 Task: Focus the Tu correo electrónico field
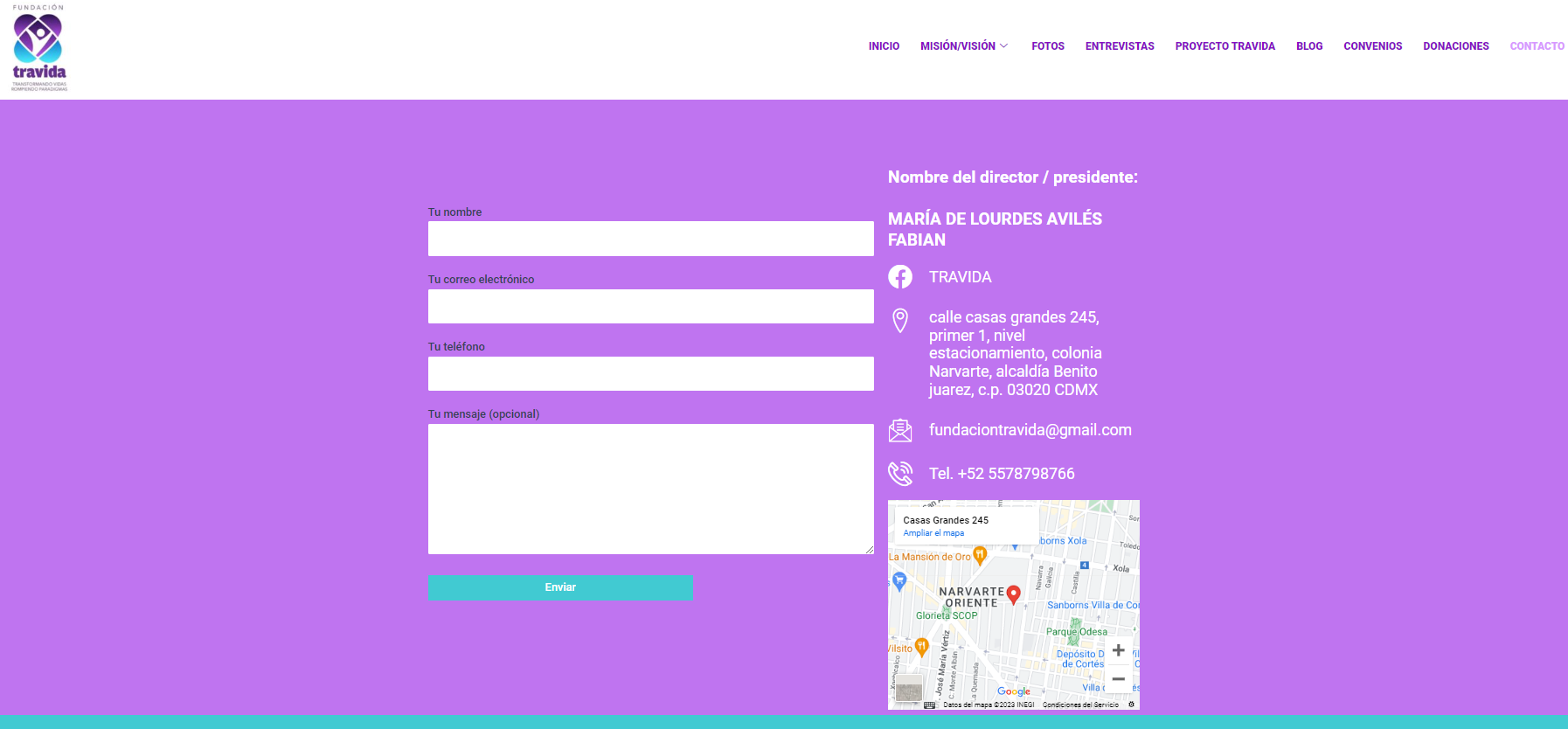pyautogui.click(x=650, y=307)
